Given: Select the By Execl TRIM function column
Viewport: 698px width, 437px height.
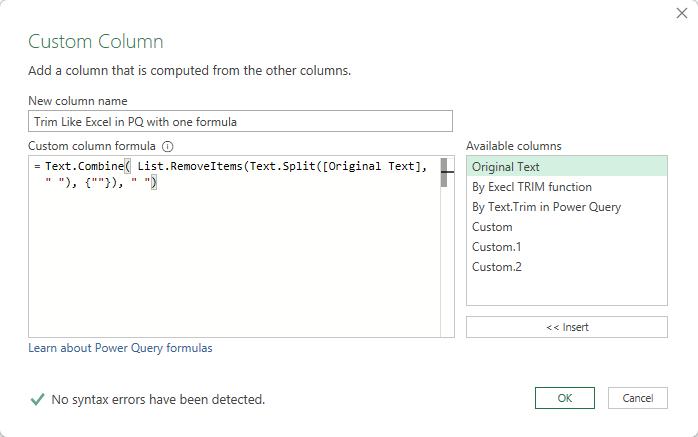Looking at the screenshot, I should tap(531, 187).
